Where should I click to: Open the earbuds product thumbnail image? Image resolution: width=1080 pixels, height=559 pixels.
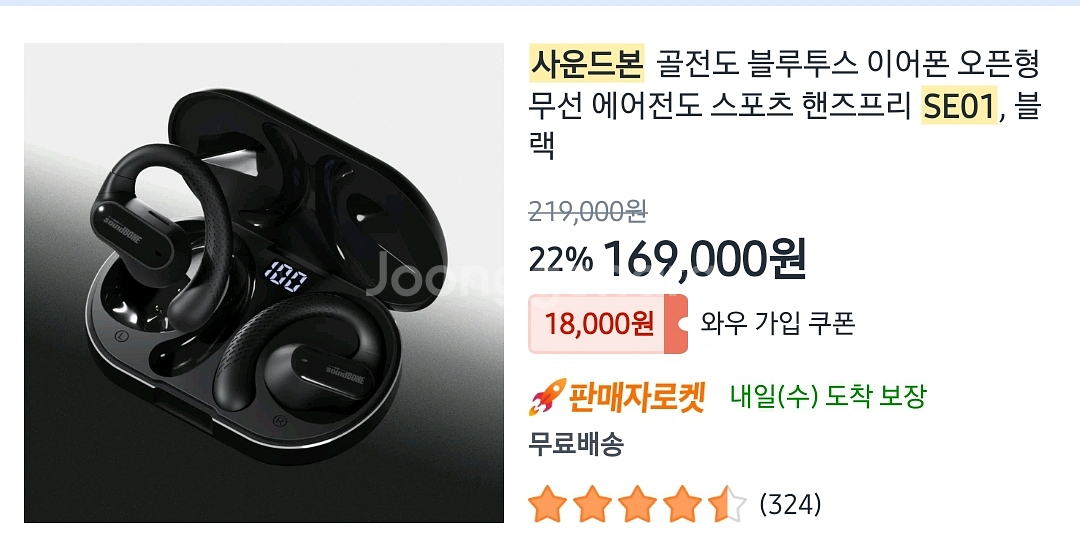[x=264, y=283]
